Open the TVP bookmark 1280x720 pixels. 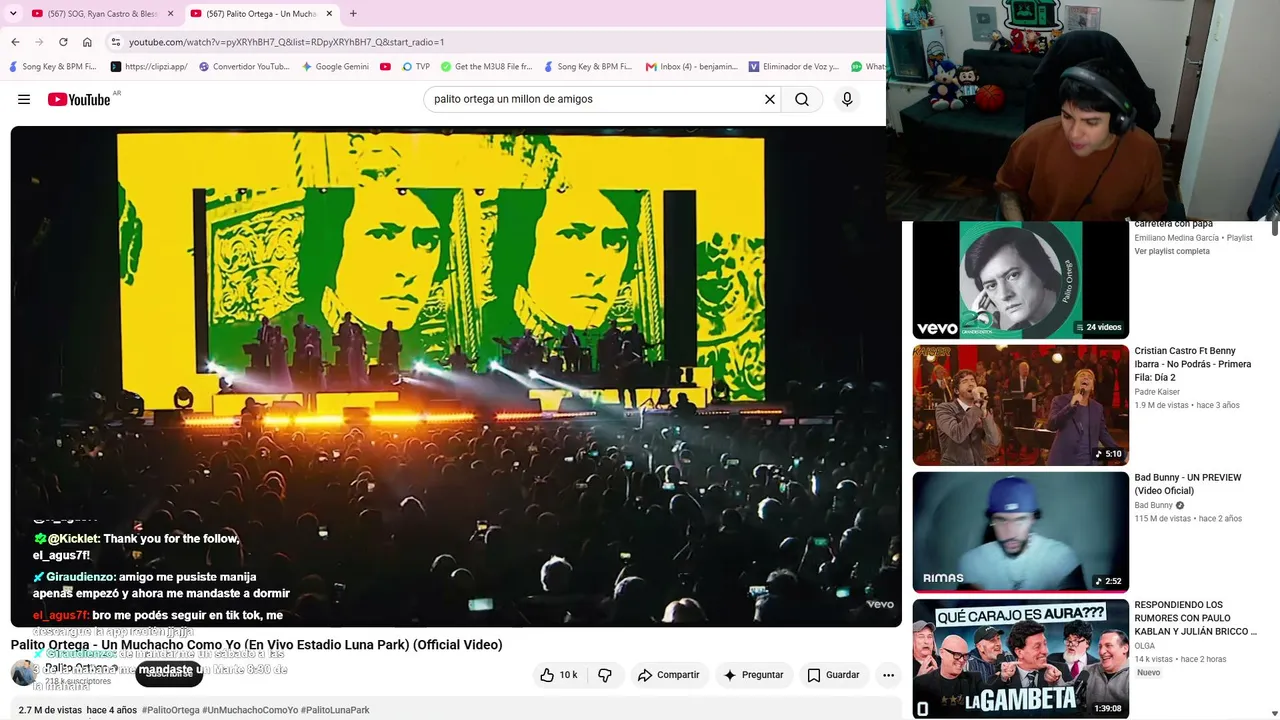point(416,67)
